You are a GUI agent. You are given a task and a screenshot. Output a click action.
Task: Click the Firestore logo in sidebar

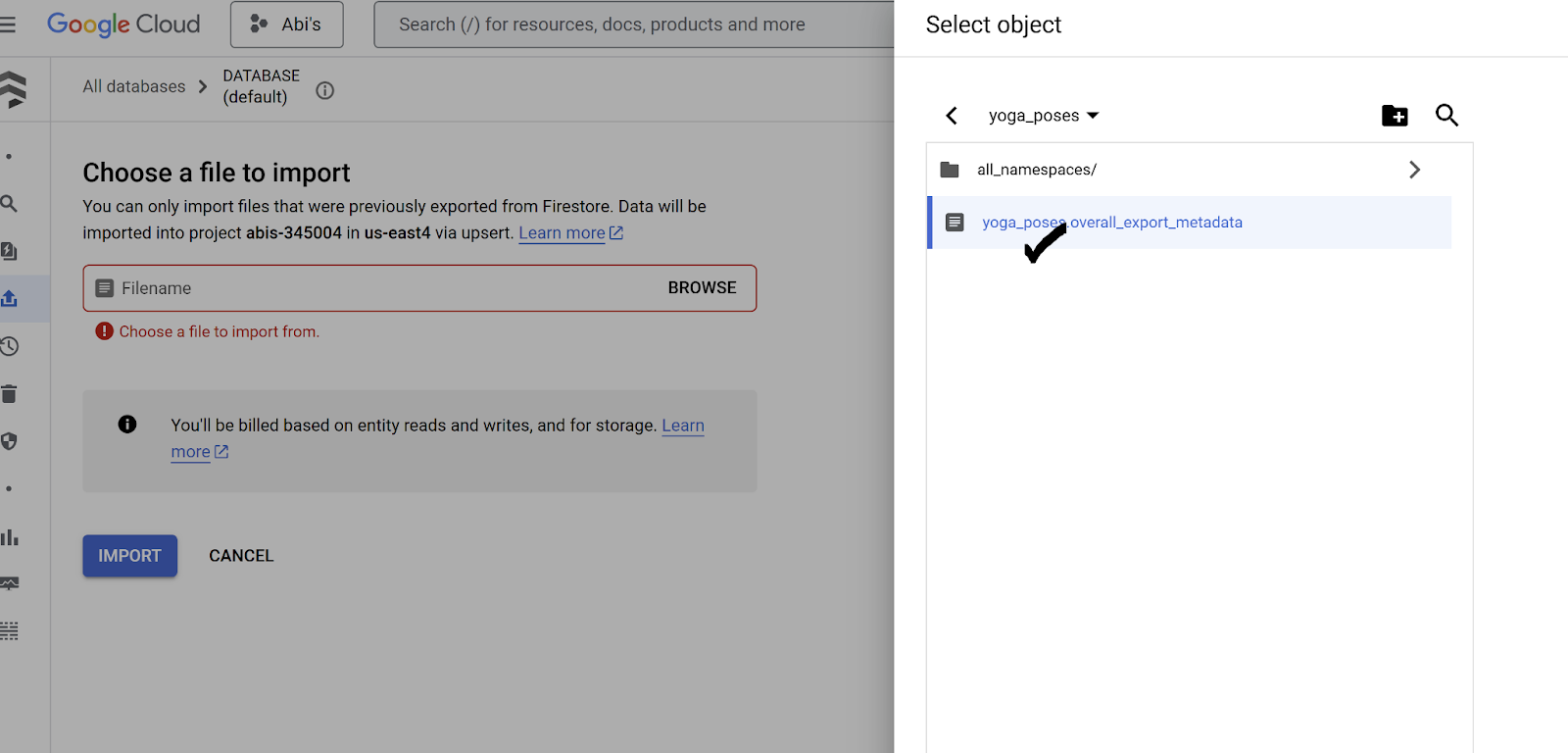point(13,89)
